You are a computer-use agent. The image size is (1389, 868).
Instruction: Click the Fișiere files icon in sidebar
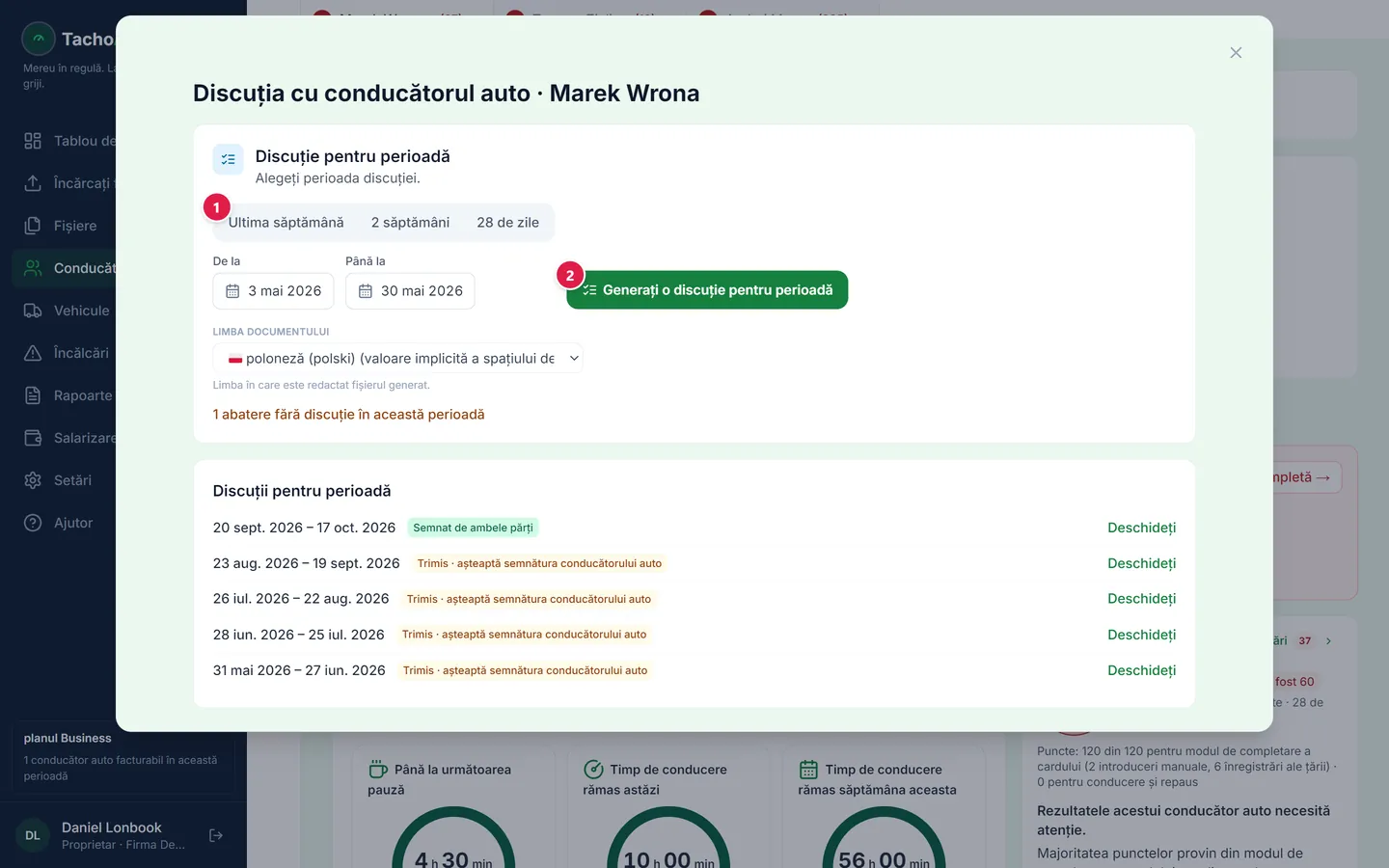(x=33, y=226)
